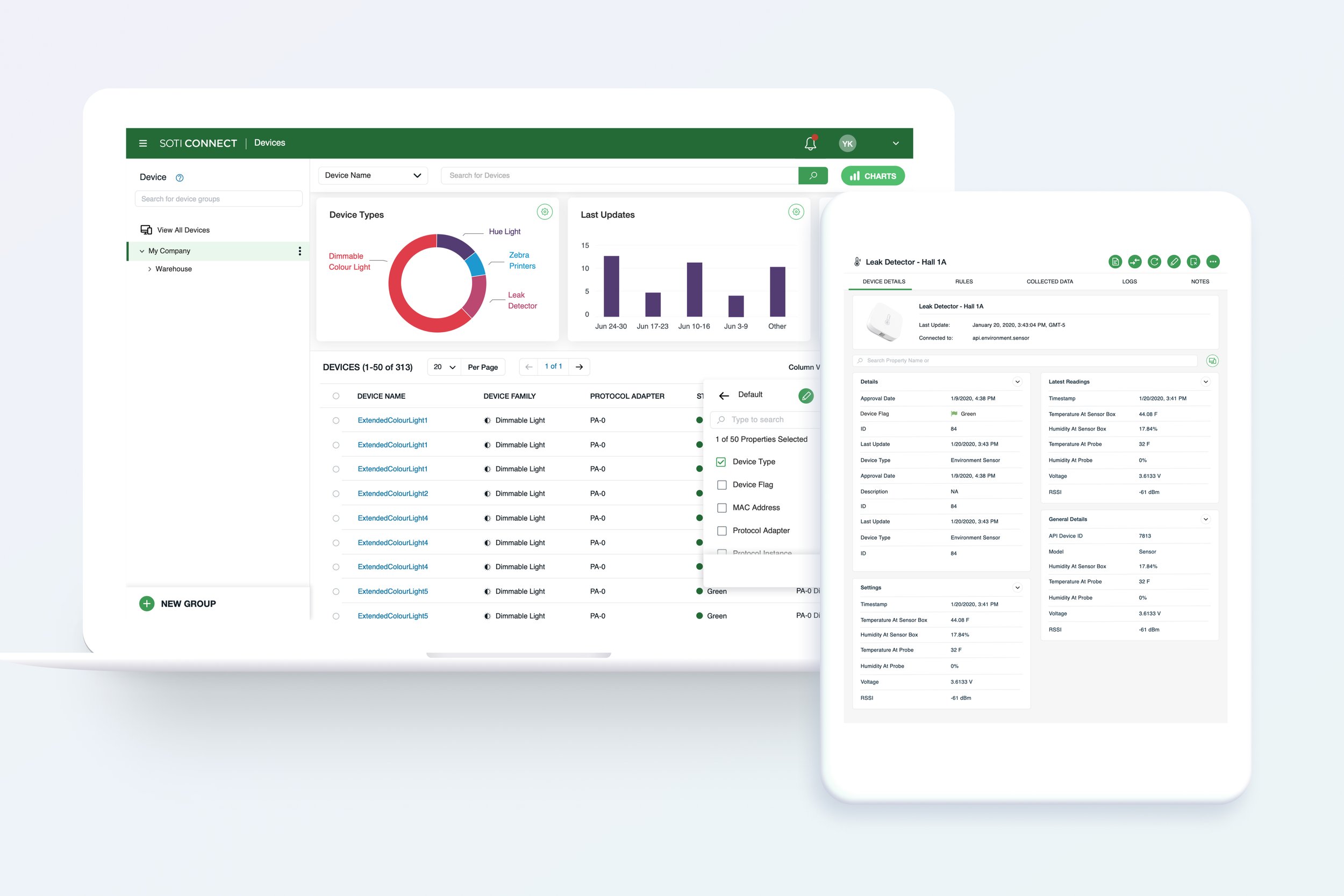This screenshot has height=896, width=1344.
Task: Open the Device Types chart settings gear
Action: (545, 212)
